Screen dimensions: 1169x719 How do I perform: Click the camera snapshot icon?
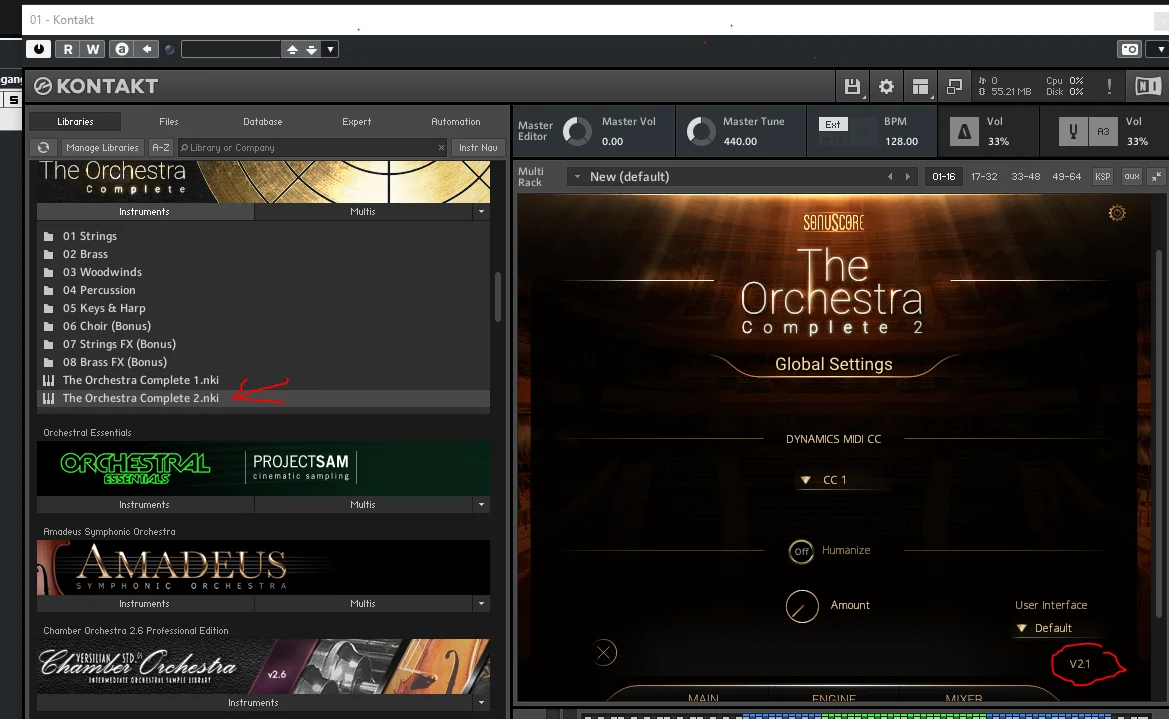pos(1130,49)
